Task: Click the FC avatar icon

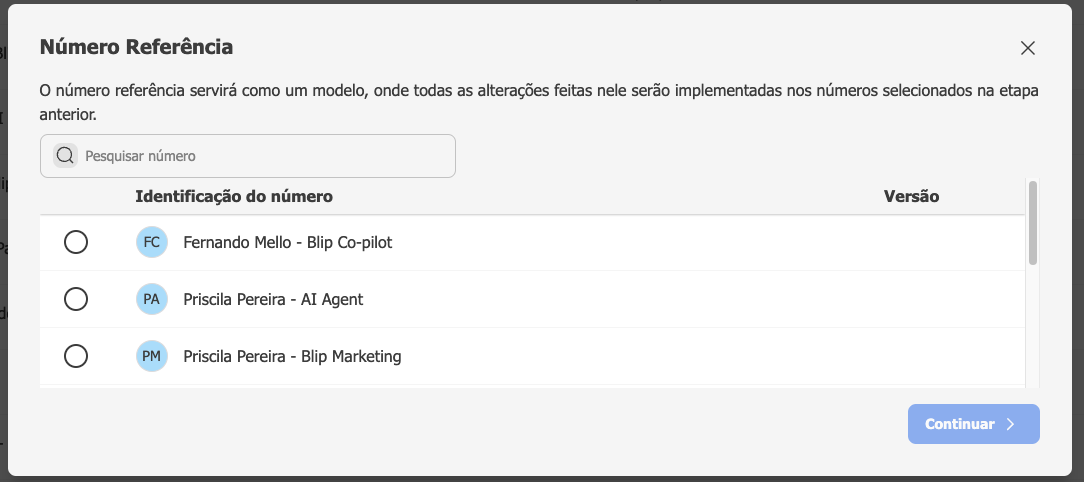Action: 151,243
